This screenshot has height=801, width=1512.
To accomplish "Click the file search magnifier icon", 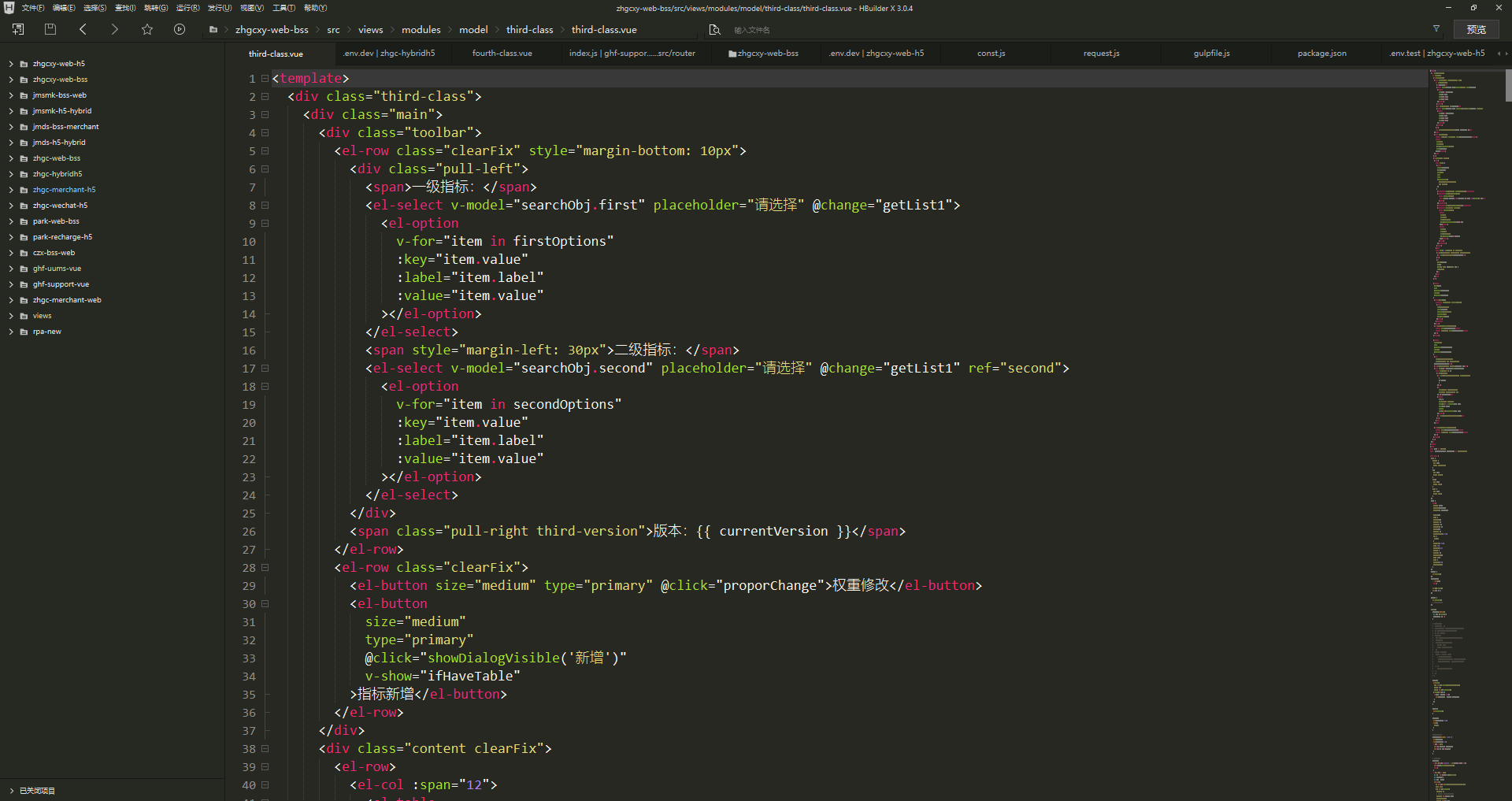I will coord(714,29).
